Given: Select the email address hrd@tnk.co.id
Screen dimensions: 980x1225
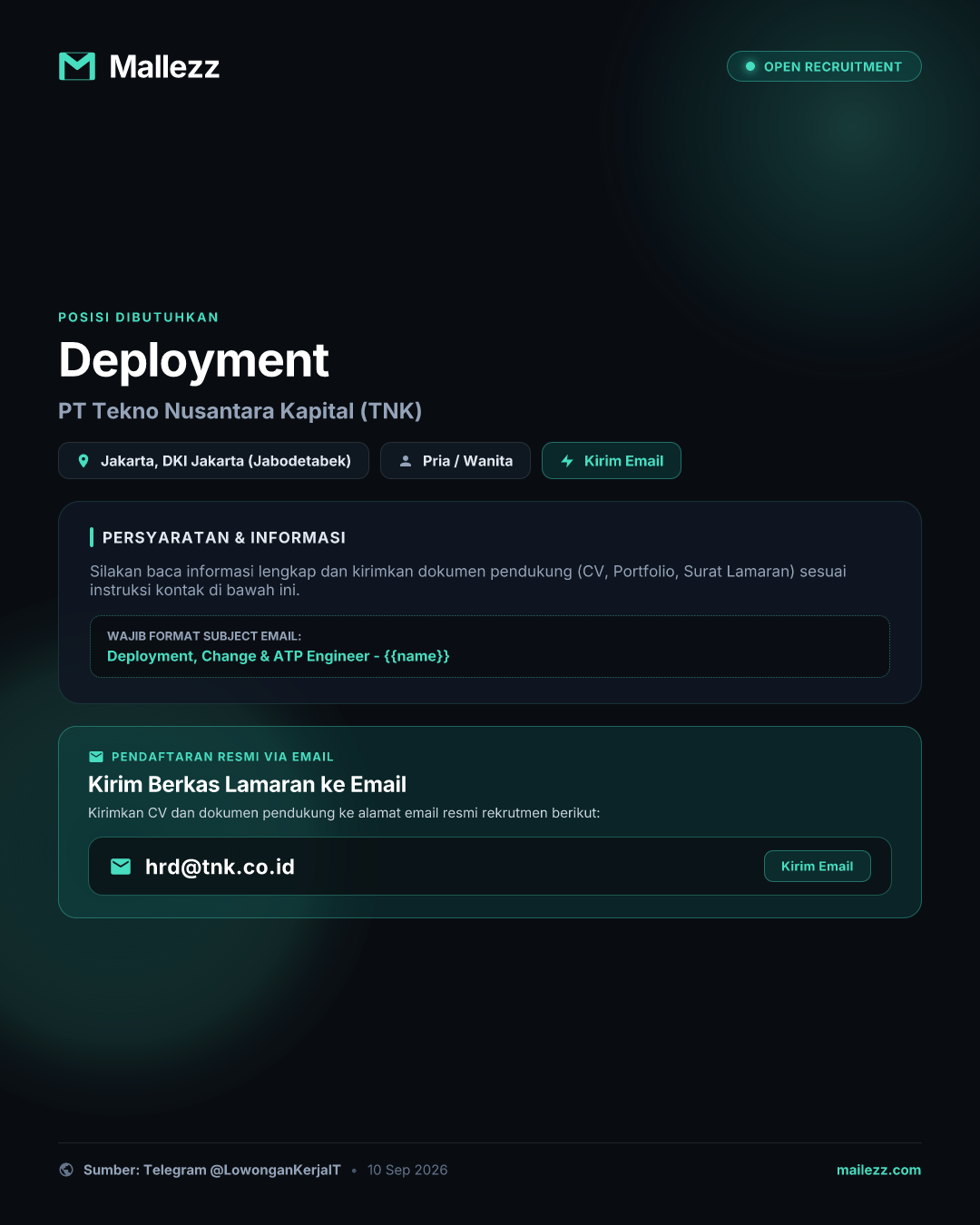Looking at the screenshot, I should [x=220, y=867].
